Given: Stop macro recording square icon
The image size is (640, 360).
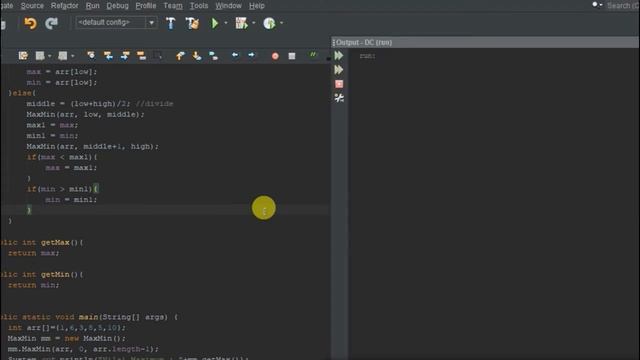Looking at the screenshot, I should pyautogui.click(x=292, y=56).
